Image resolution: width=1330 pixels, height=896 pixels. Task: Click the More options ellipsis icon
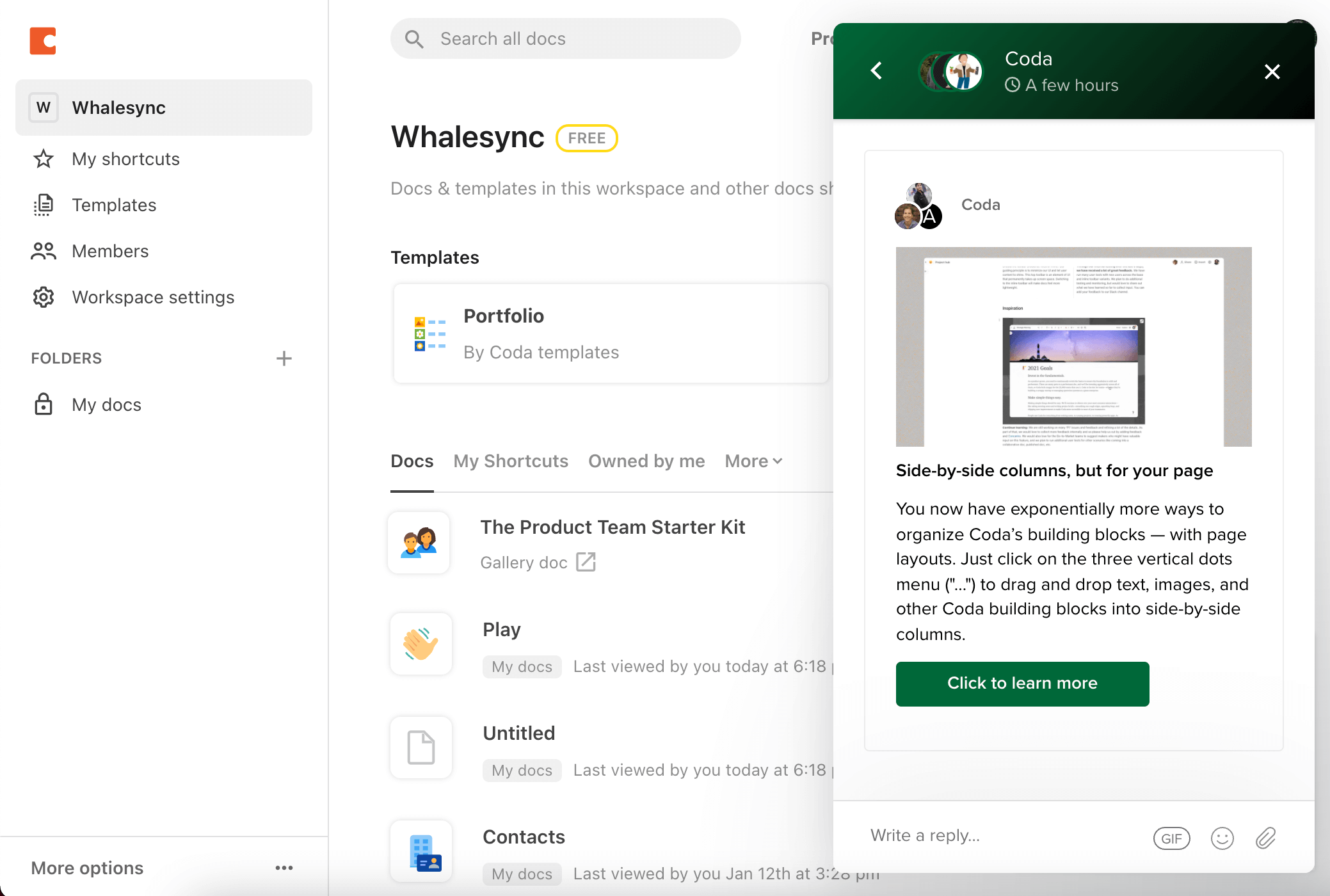284,868
